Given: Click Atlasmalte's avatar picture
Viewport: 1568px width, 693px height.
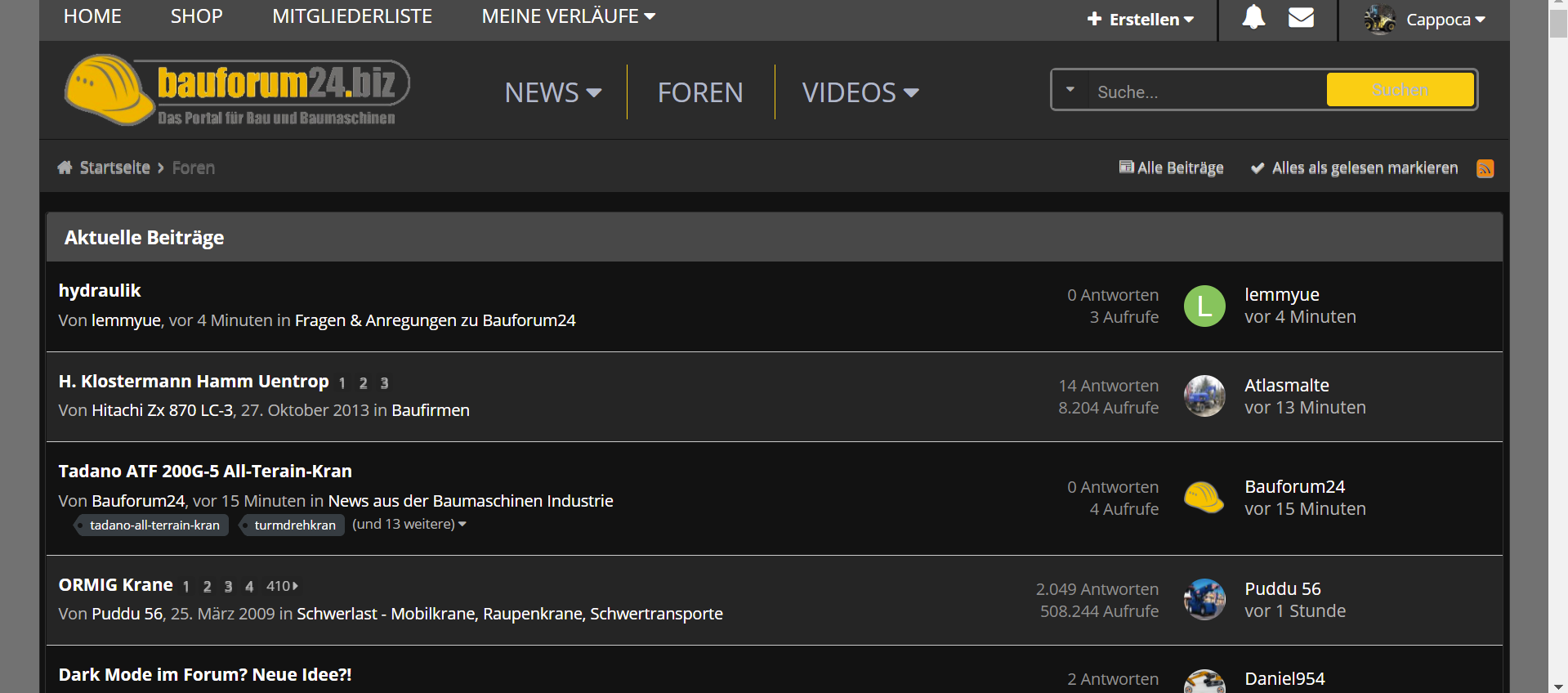Looking at the screenshot, I should (1204, 396).
